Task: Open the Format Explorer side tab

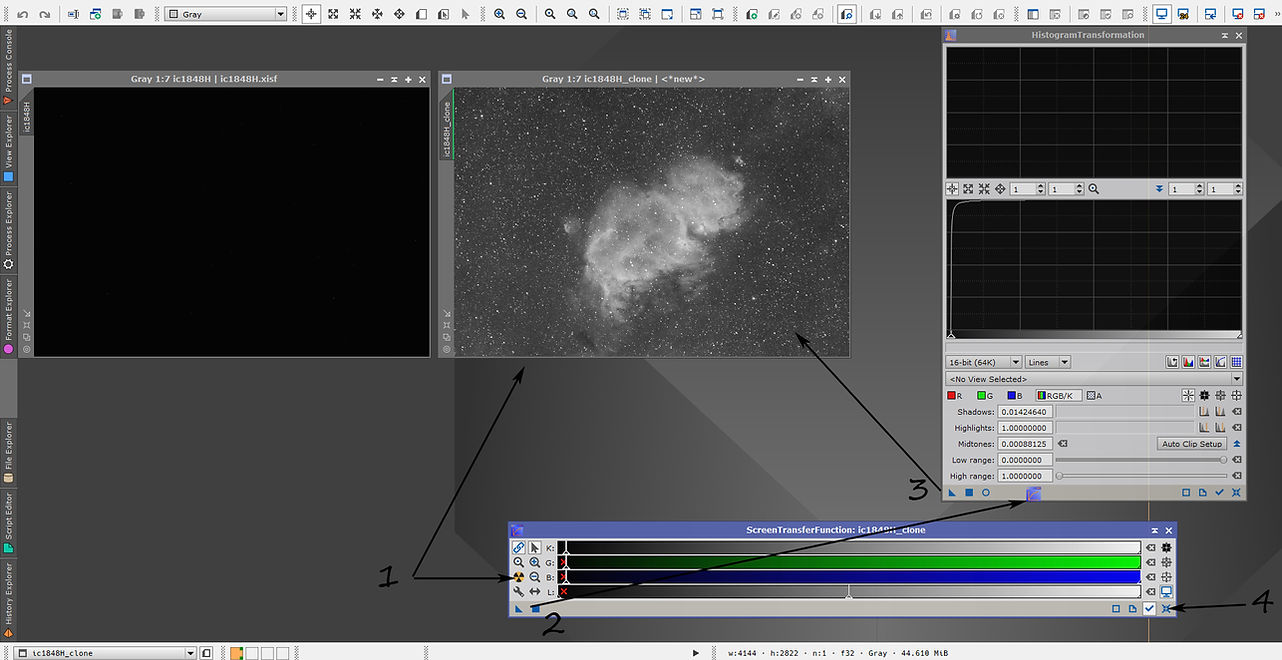Action: (8, 316)
